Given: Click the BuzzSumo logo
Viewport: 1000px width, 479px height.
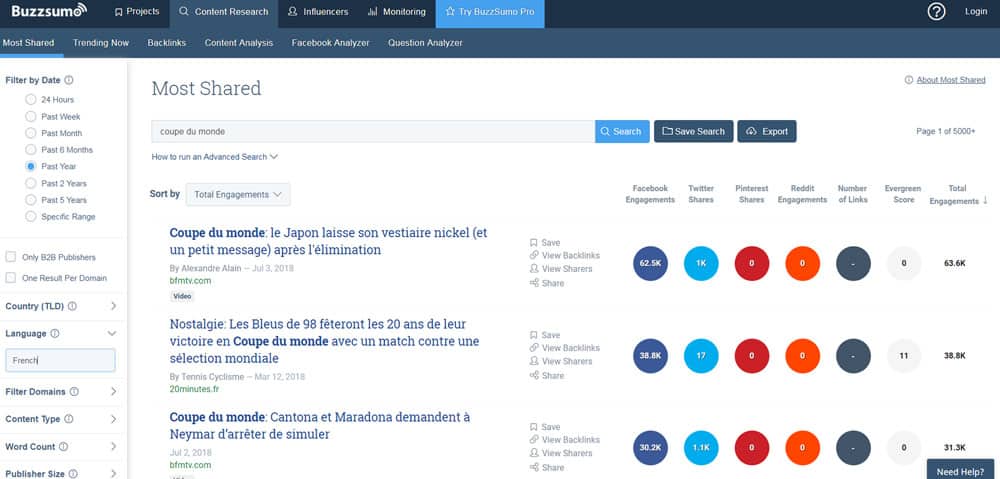Looking at the screenshot, I should 48,11.
